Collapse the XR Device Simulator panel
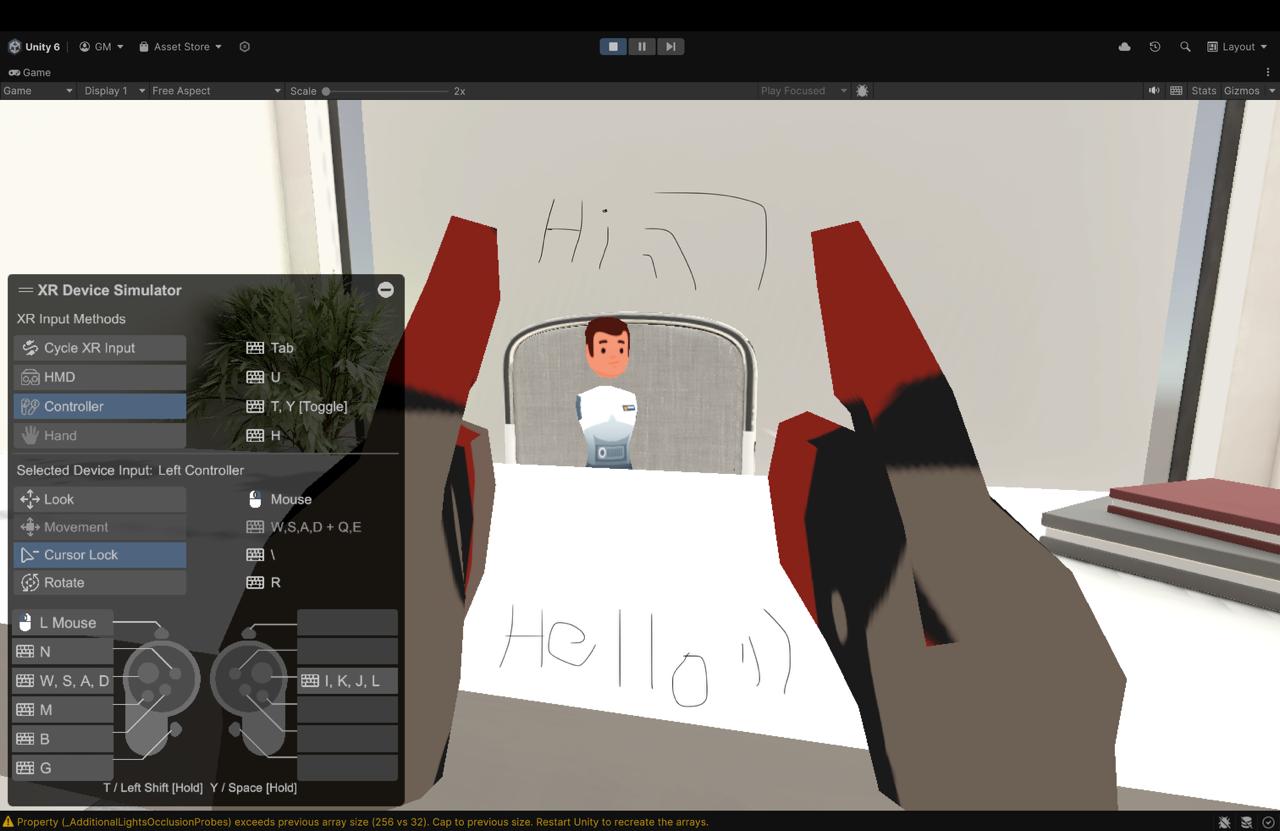 385,290
